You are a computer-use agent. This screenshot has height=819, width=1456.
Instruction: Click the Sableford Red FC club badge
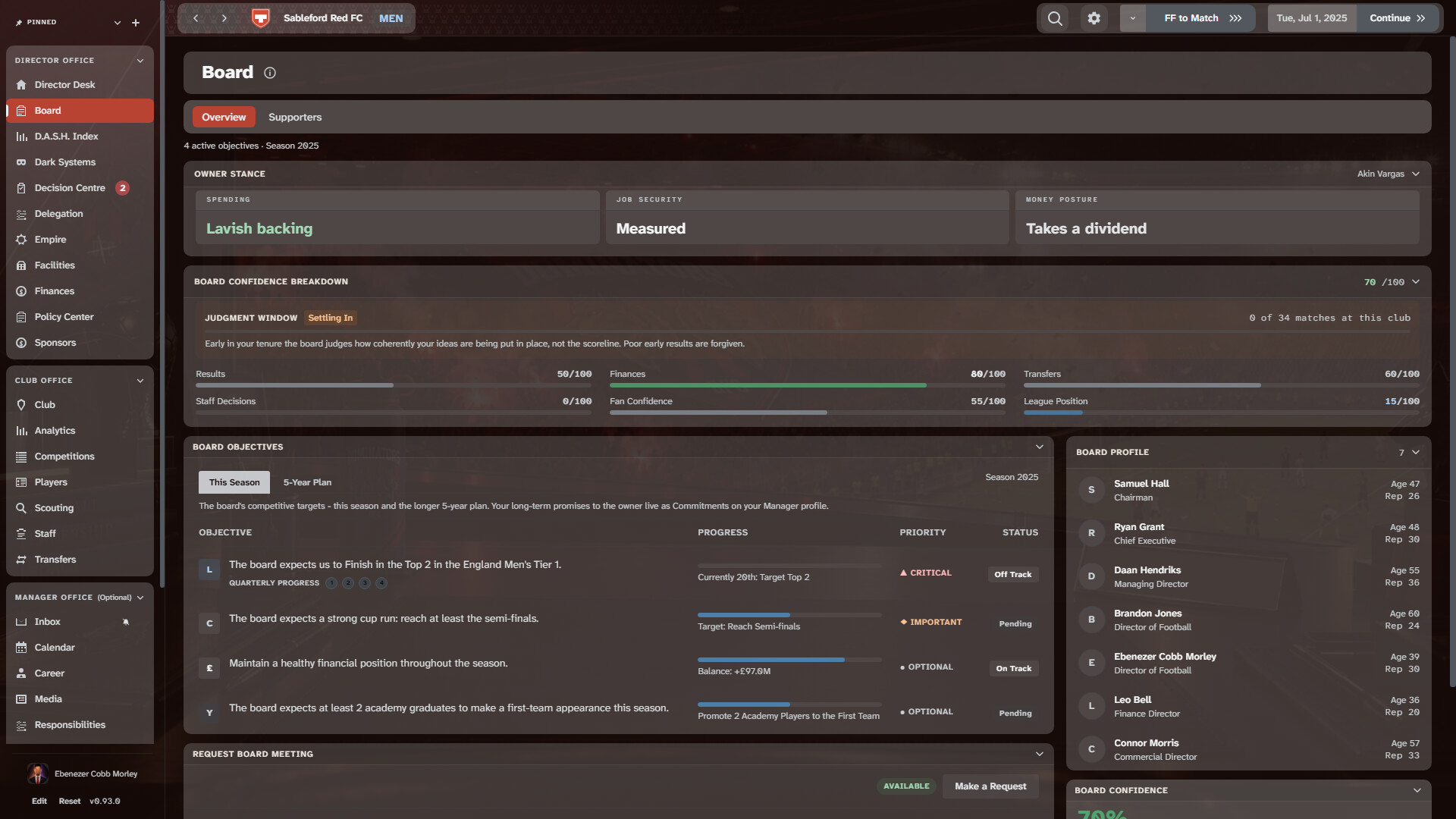261,18
